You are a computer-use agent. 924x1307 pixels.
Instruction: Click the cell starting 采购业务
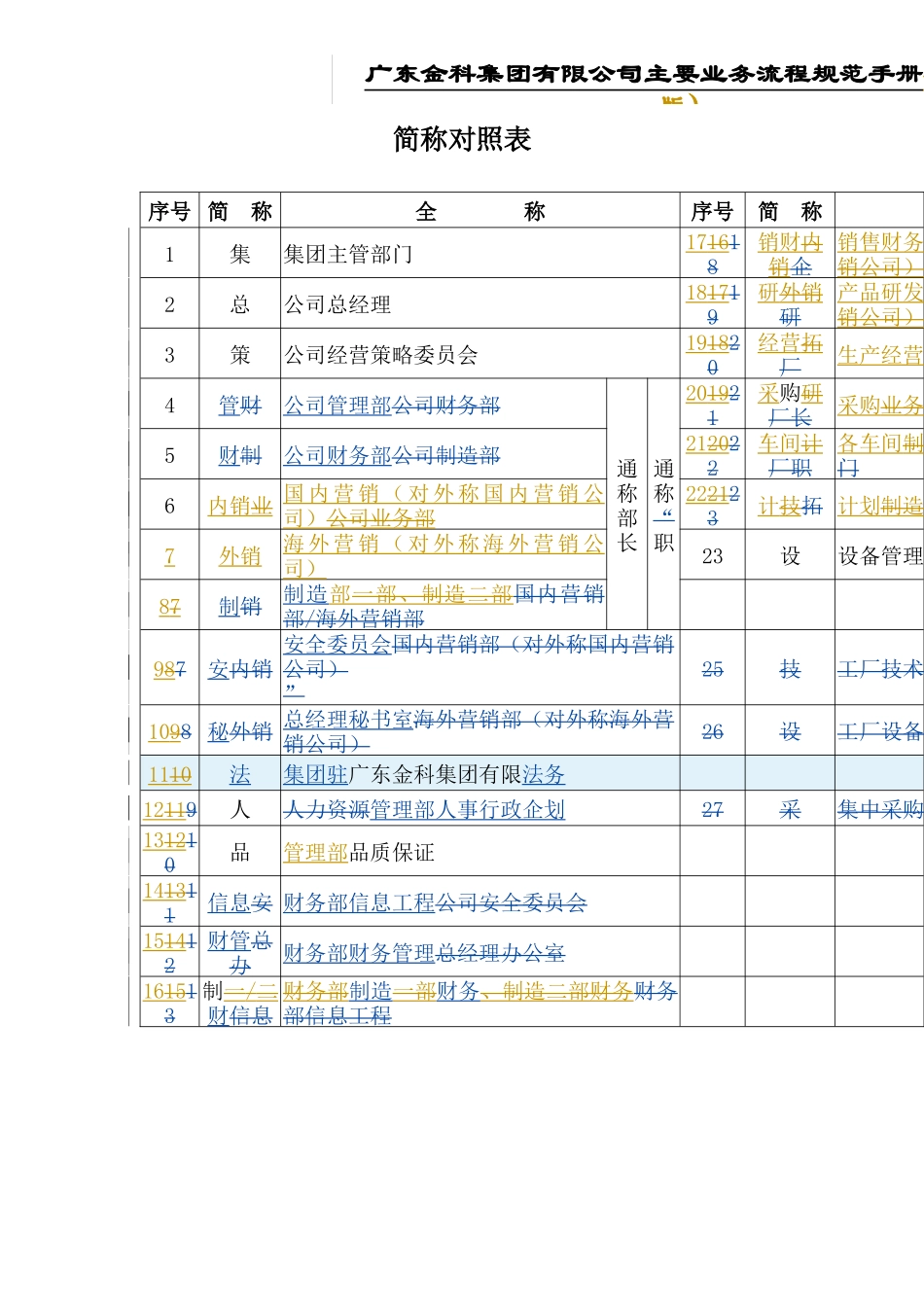[x=880, y=406]
